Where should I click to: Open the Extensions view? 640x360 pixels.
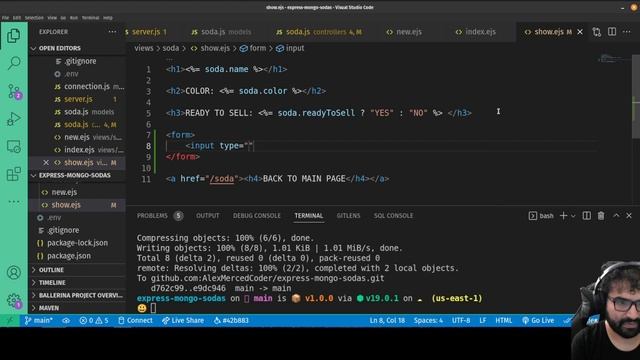coord(13,174)
